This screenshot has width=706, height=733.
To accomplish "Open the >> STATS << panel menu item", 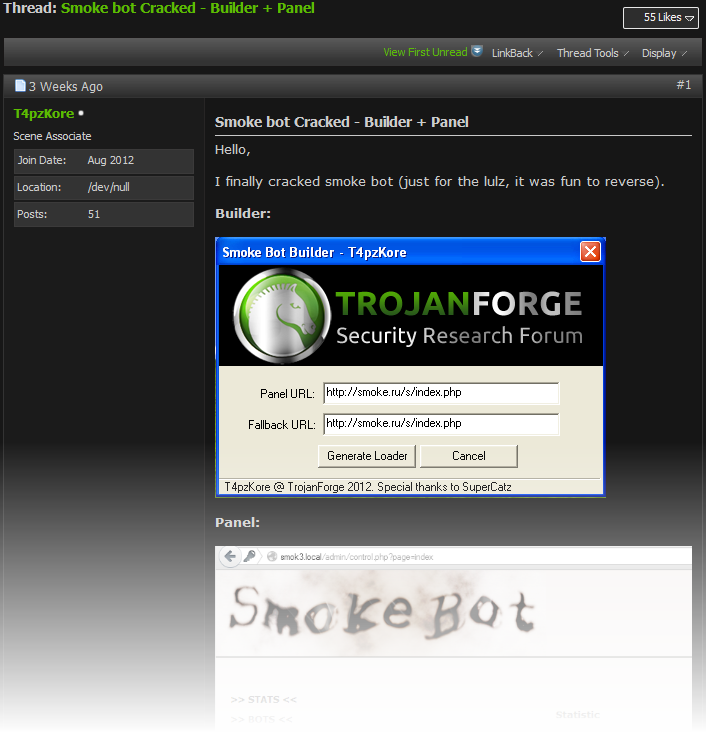I will (264, 699).
